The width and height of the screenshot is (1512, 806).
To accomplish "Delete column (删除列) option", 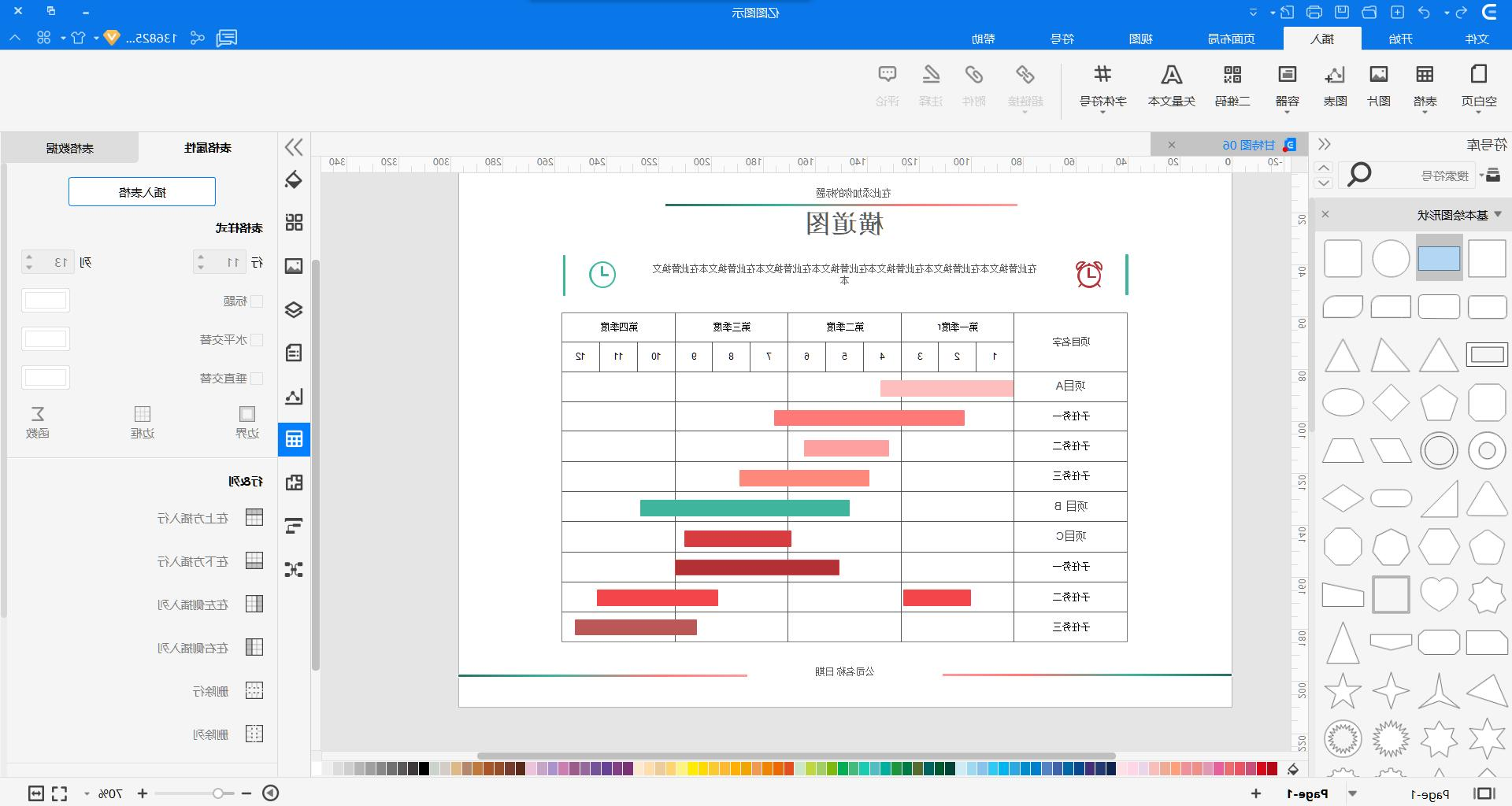I will point(228,734).
